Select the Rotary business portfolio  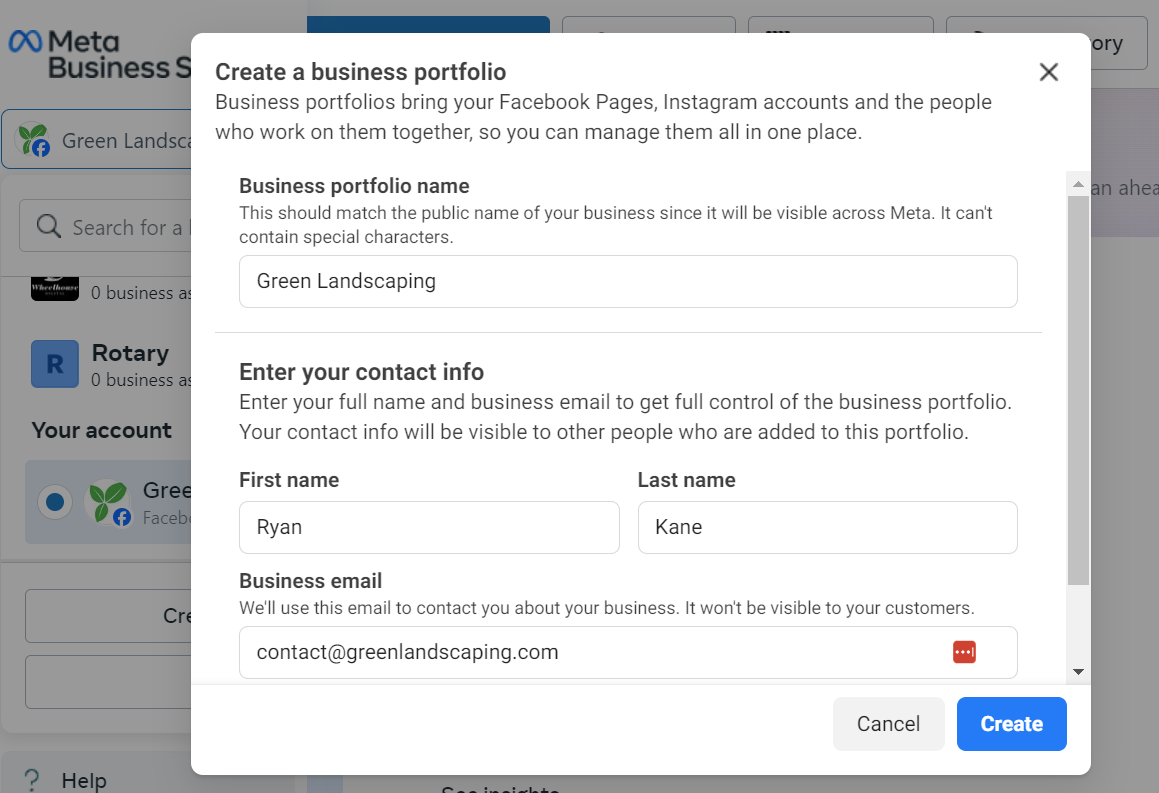[111, 364]
